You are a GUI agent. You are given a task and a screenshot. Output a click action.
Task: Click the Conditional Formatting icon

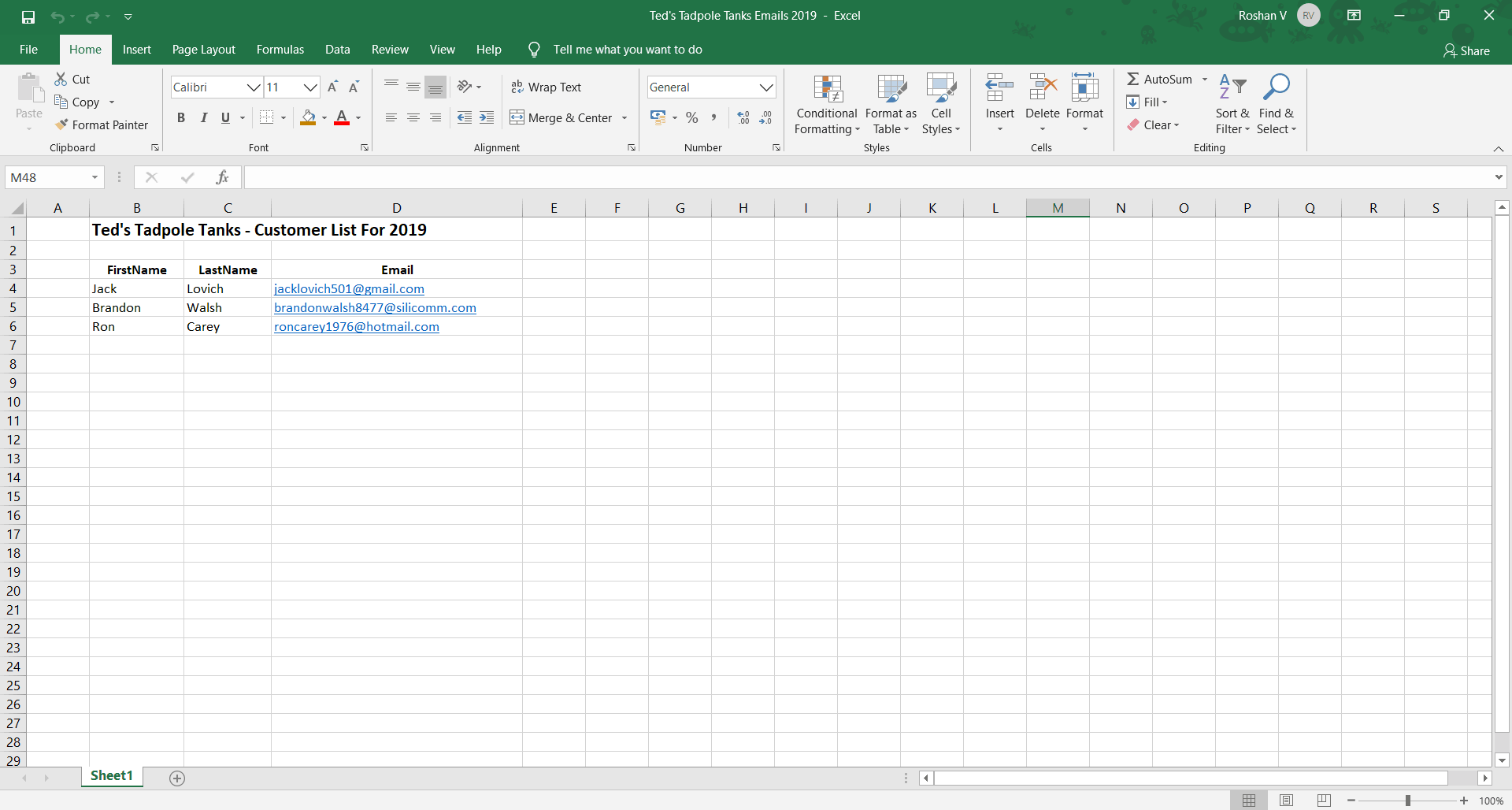pyautogui.click(x=827, y=90)
